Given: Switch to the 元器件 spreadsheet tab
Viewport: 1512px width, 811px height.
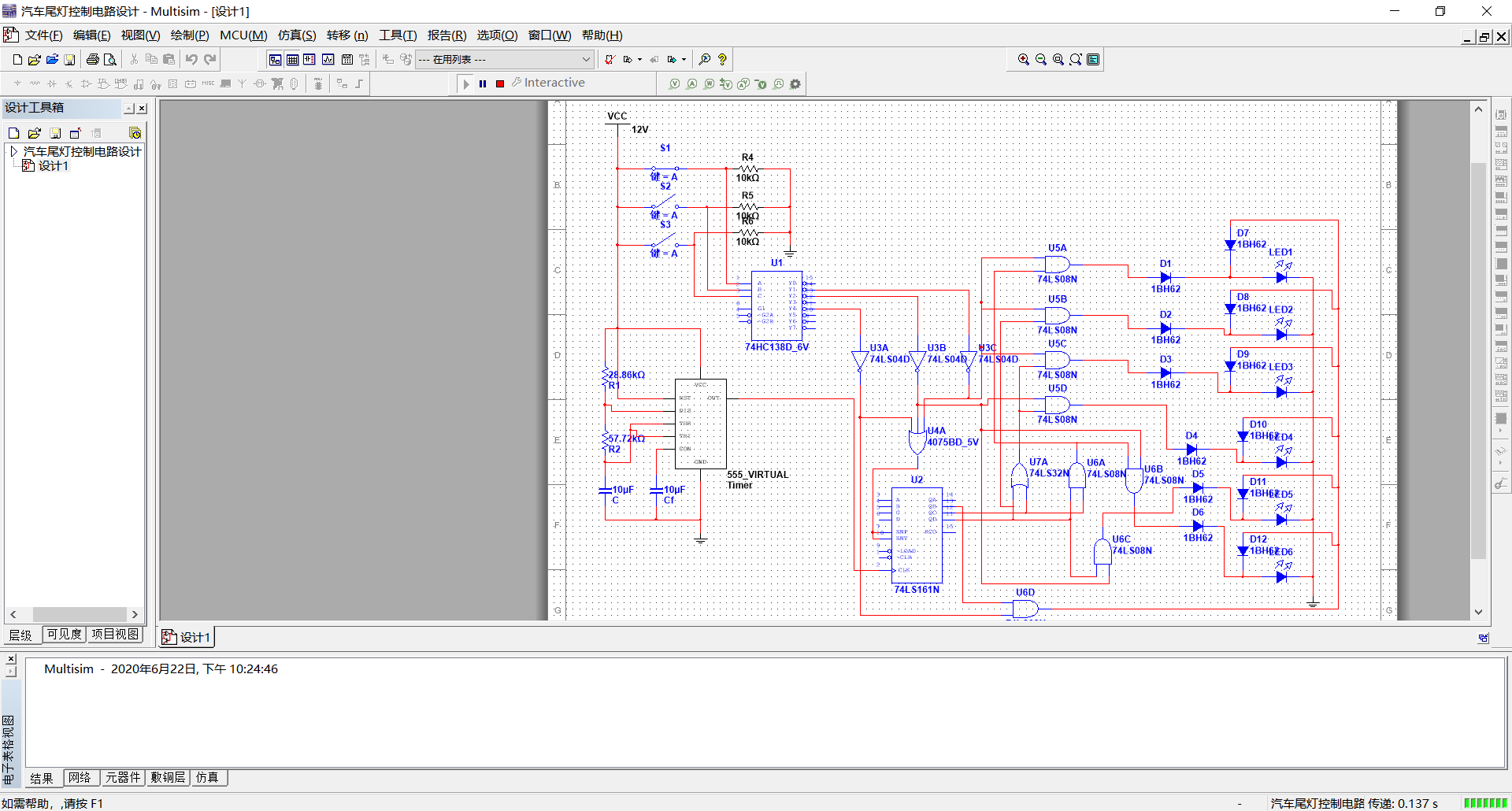Looking at the screenshot, I should coord(123,778).
